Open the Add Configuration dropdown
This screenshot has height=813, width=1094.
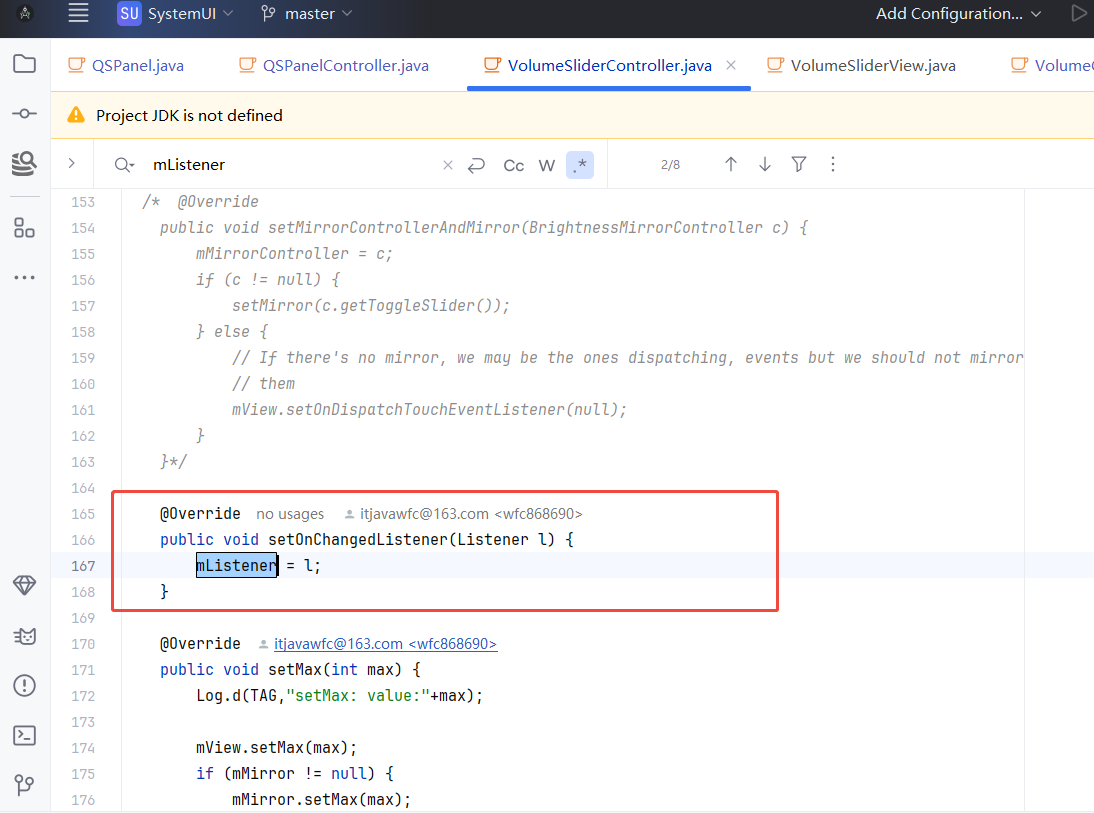(959, 13)
